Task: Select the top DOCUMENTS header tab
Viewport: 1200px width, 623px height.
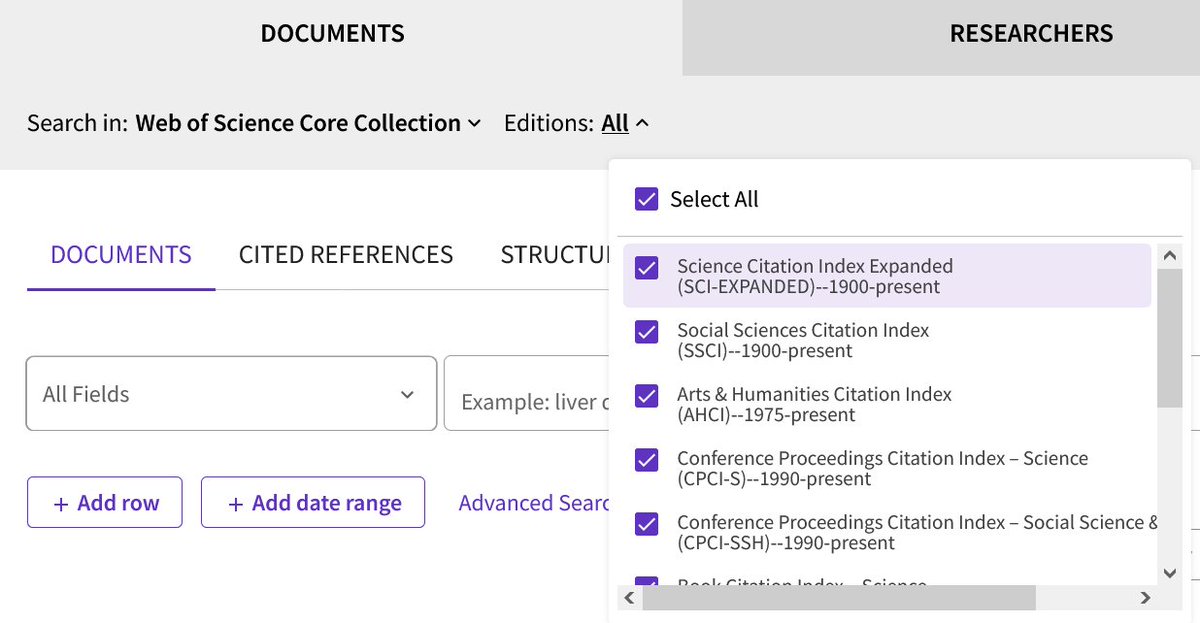Action: (332, 34)
